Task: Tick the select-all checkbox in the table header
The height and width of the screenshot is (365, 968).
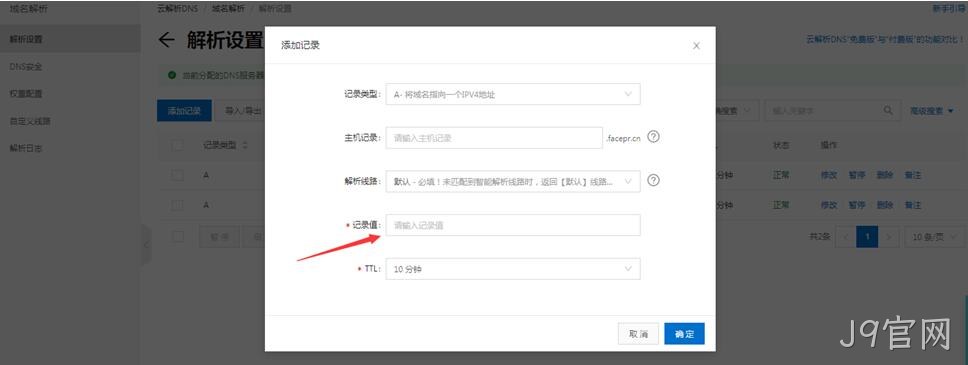Action: [x=178, y=146]
